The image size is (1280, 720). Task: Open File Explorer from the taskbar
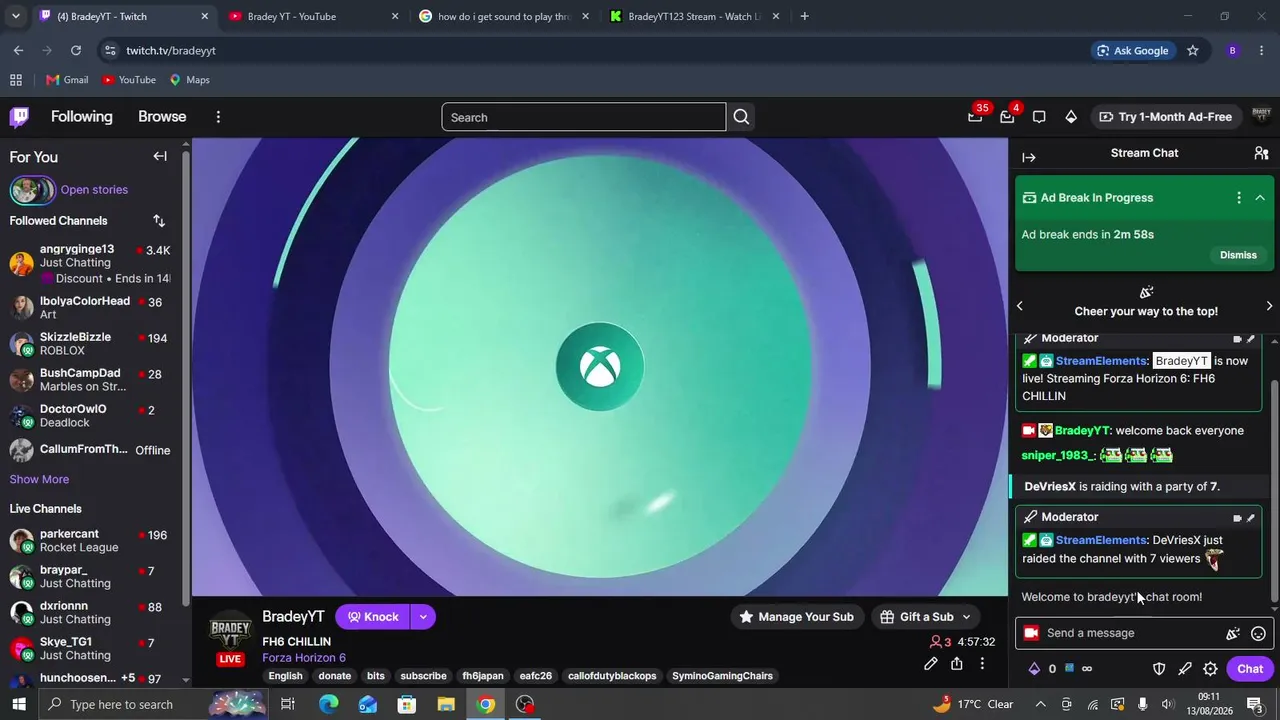tap(446, 704)
